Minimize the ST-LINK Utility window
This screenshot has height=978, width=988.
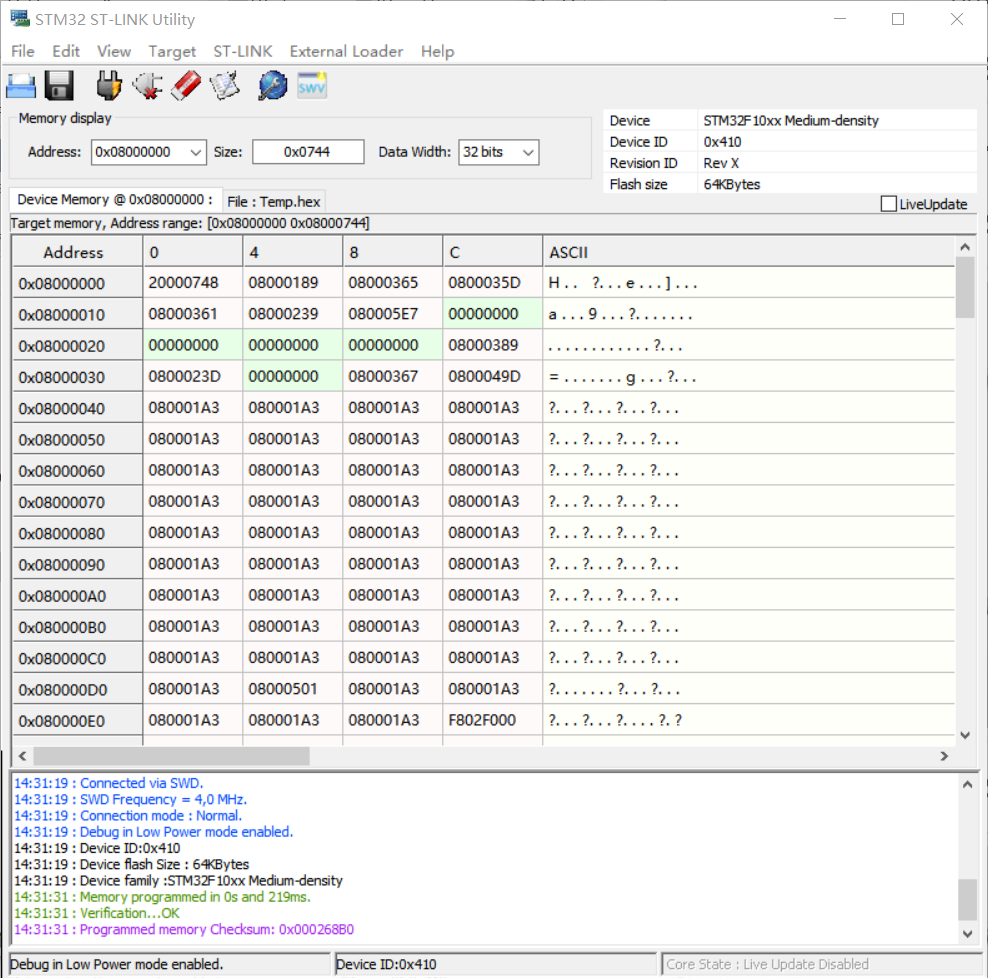840,19
